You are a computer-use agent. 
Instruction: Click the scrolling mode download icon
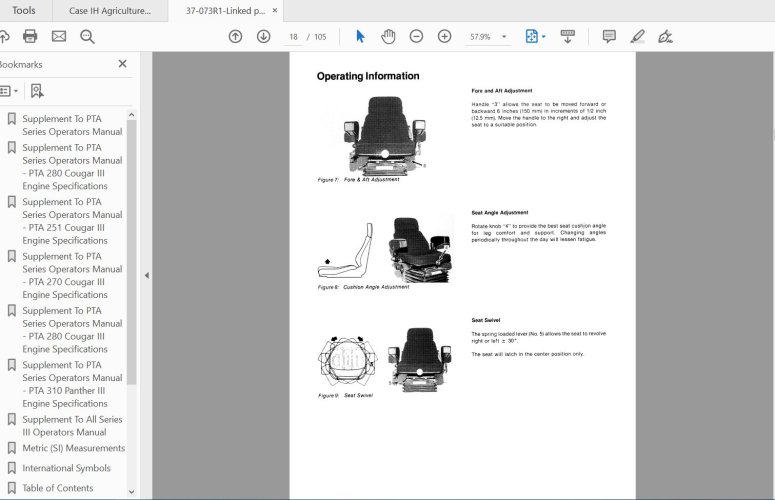point(567,37)
